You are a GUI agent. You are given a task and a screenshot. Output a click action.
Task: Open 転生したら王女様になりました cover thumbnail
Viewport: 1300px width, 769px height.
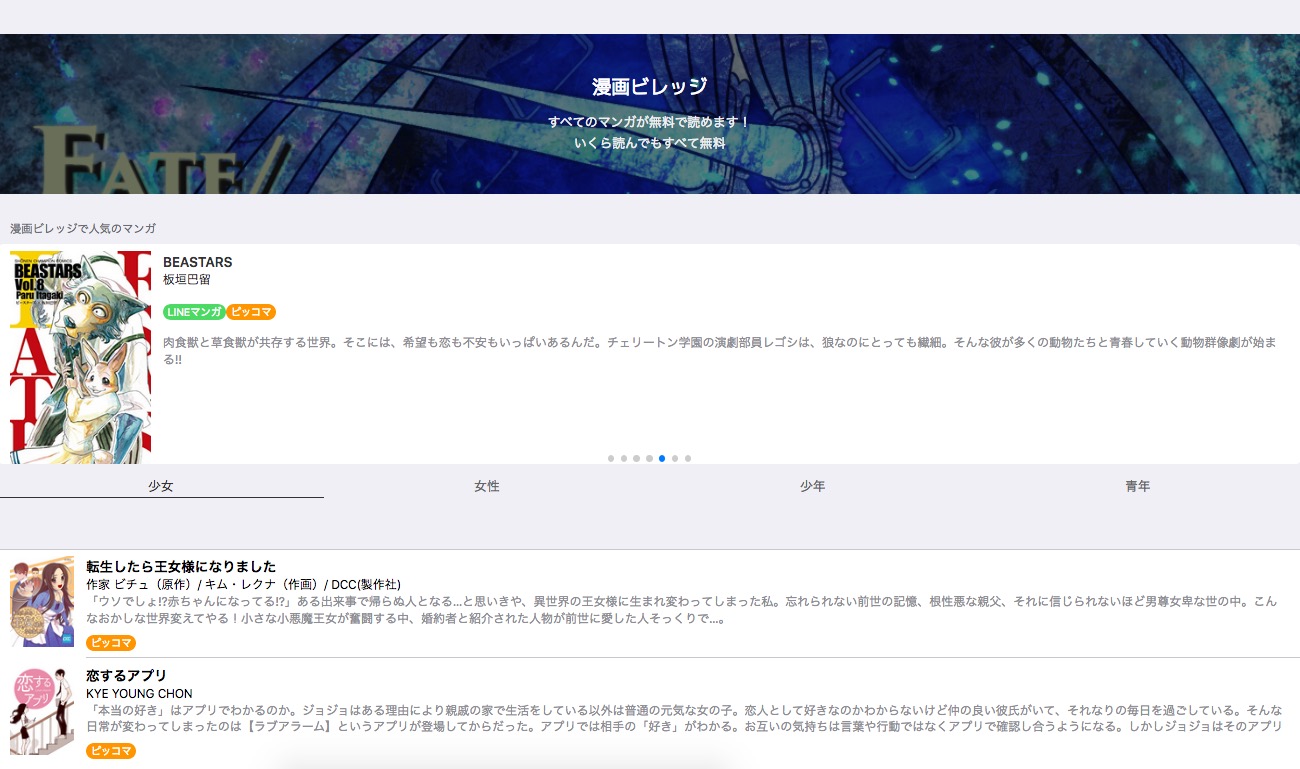[42, 602]
